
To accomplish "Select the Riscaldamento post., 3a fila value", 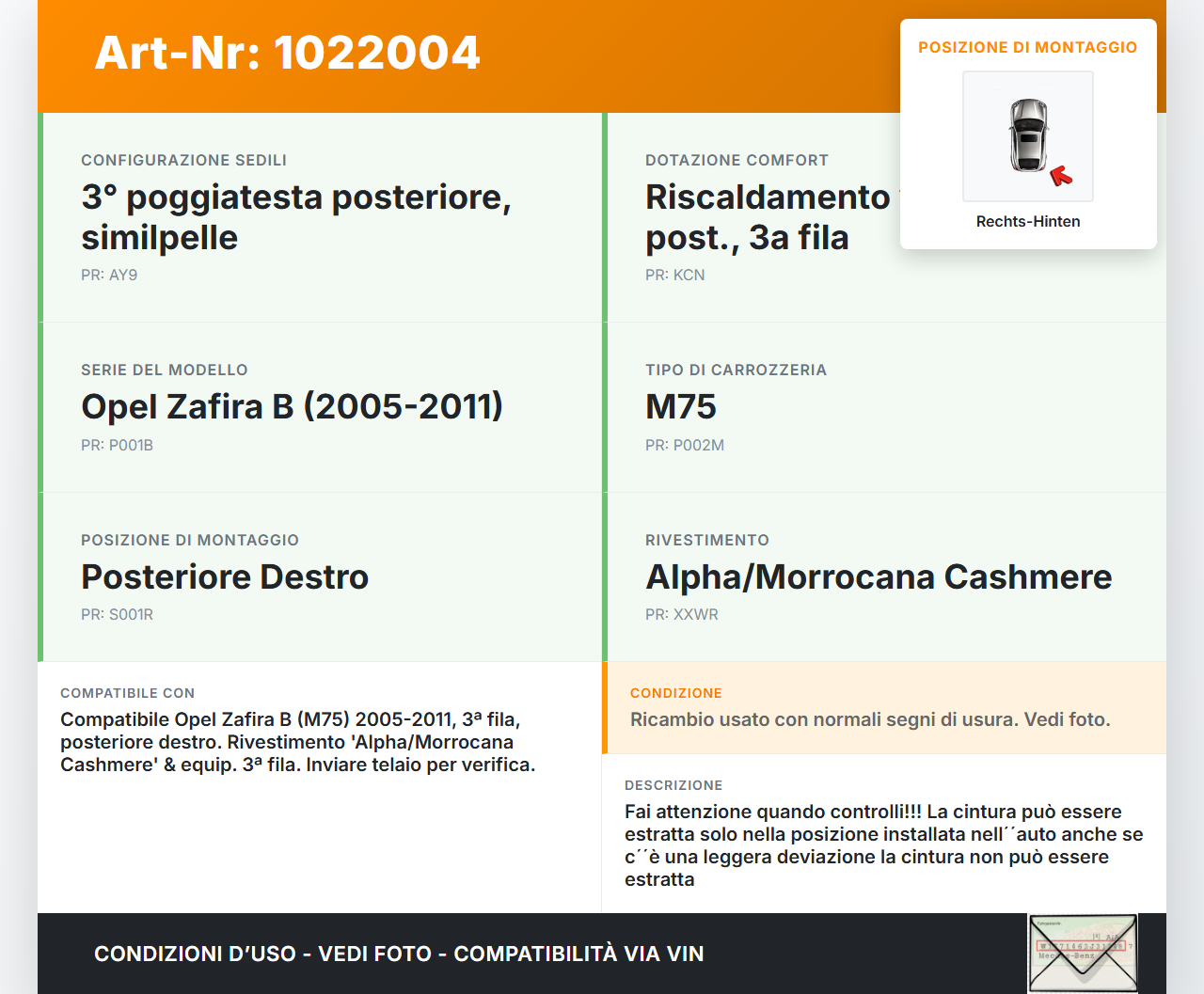I will click(x=772, y=217).
